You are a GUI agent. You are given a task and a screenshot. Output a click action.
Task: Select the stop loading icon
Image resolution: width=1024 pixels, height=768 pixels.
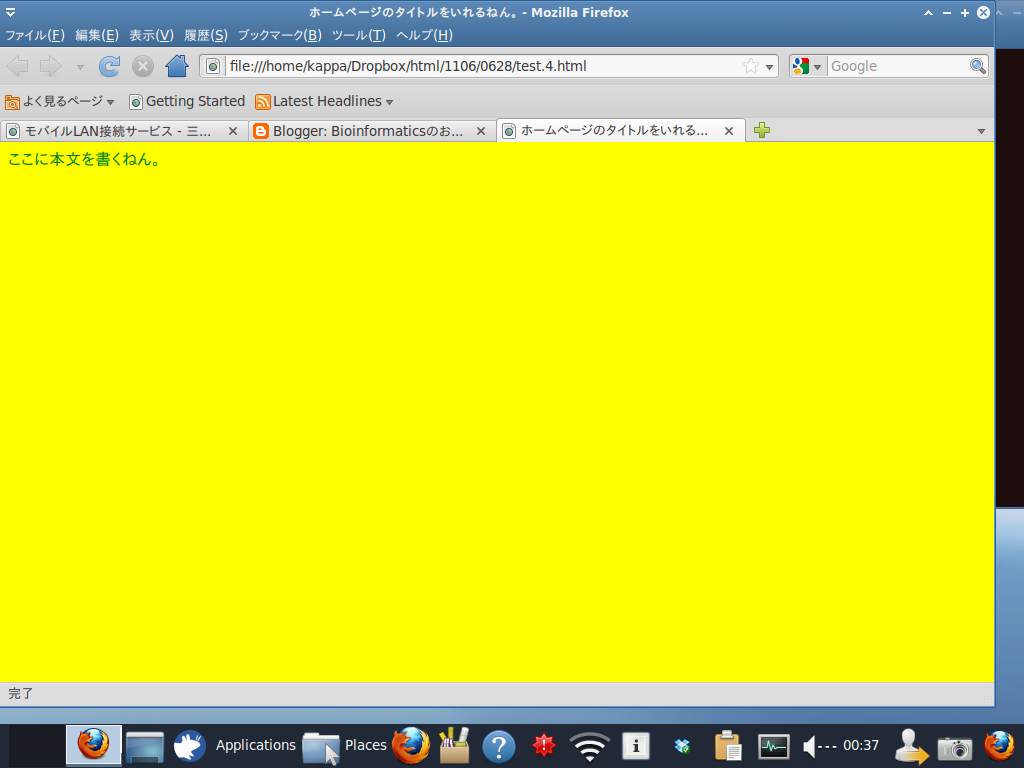coord(142,66)
